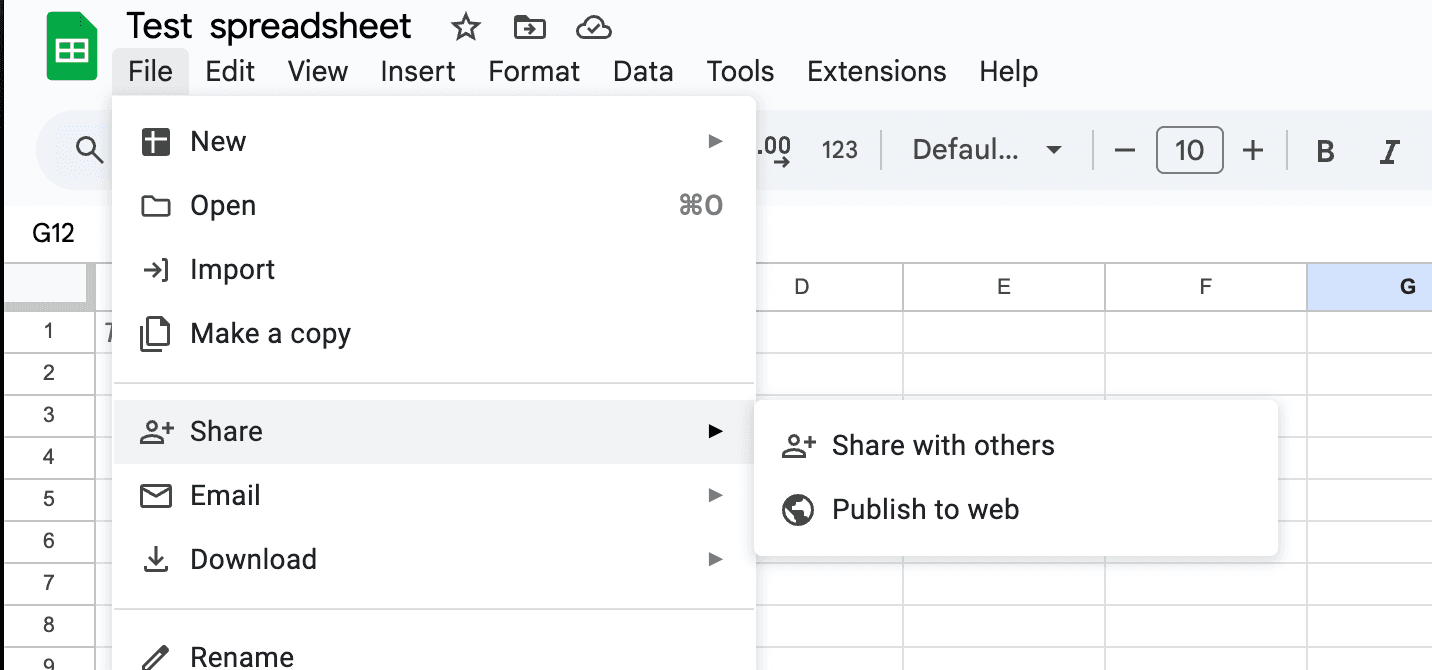The height and width of the screenshot is (670, 1432).
Task: Choose Make a copy from File menu
Action: click(270, 334)
